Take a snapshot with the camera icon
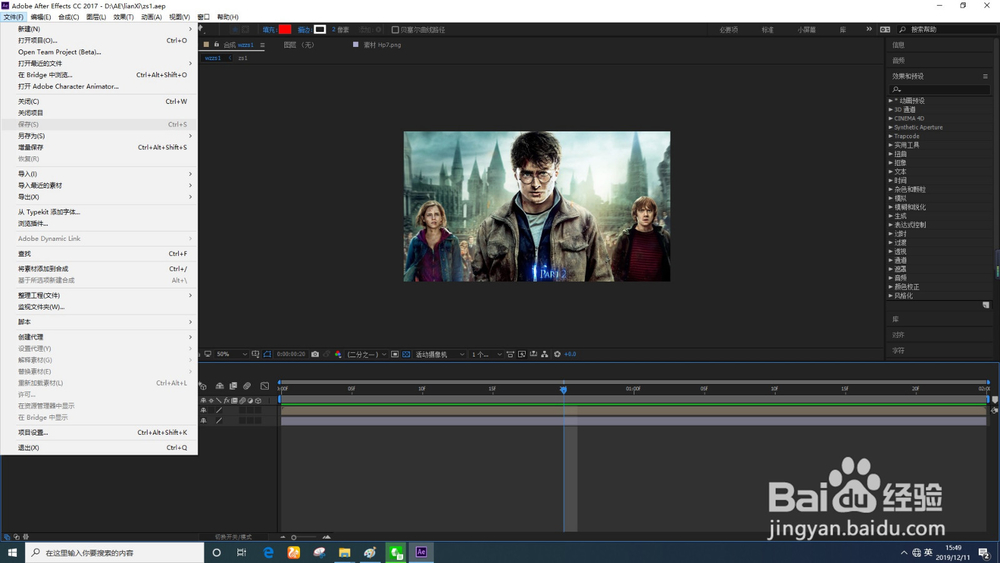1000x563 pixels. [315, 354]
